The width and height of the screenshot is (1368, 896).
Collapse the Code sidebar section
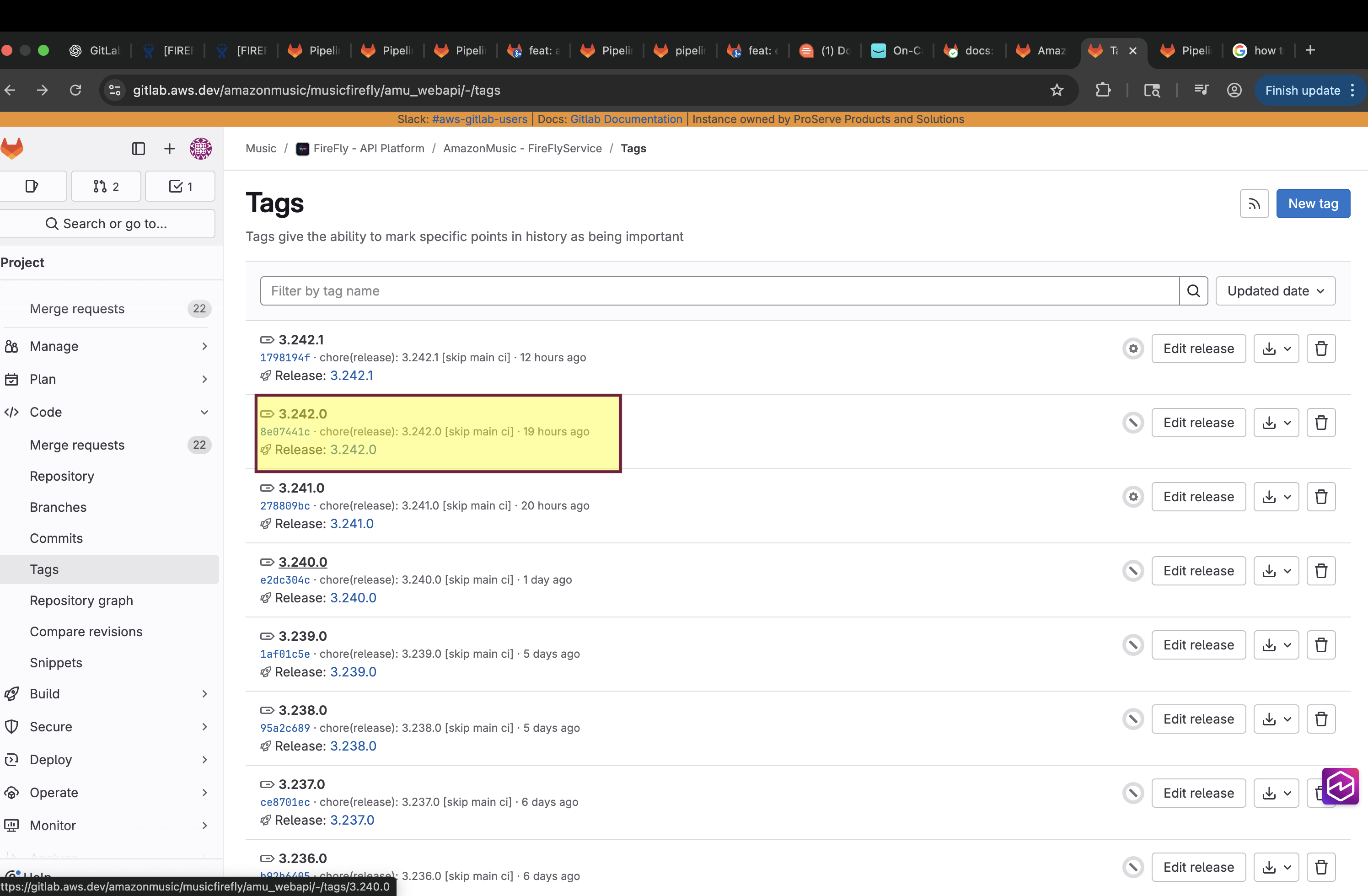pyautogui.click(x=204, y=412)
